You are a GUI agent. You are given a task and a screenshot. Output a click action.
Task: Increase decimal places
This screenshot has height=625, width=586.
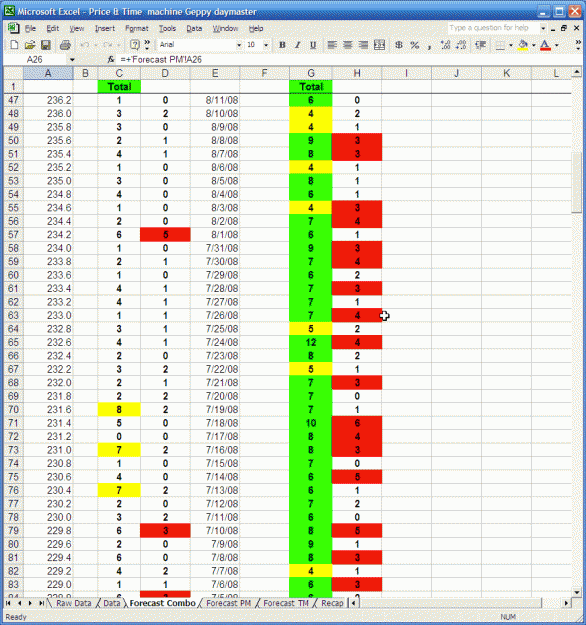click(445, 45)
